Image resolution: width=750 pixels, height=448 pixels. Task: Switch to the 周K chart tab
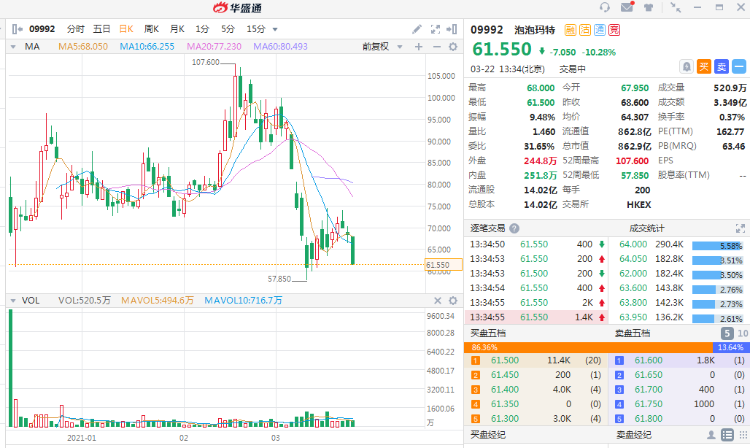[x=151, y=30]
